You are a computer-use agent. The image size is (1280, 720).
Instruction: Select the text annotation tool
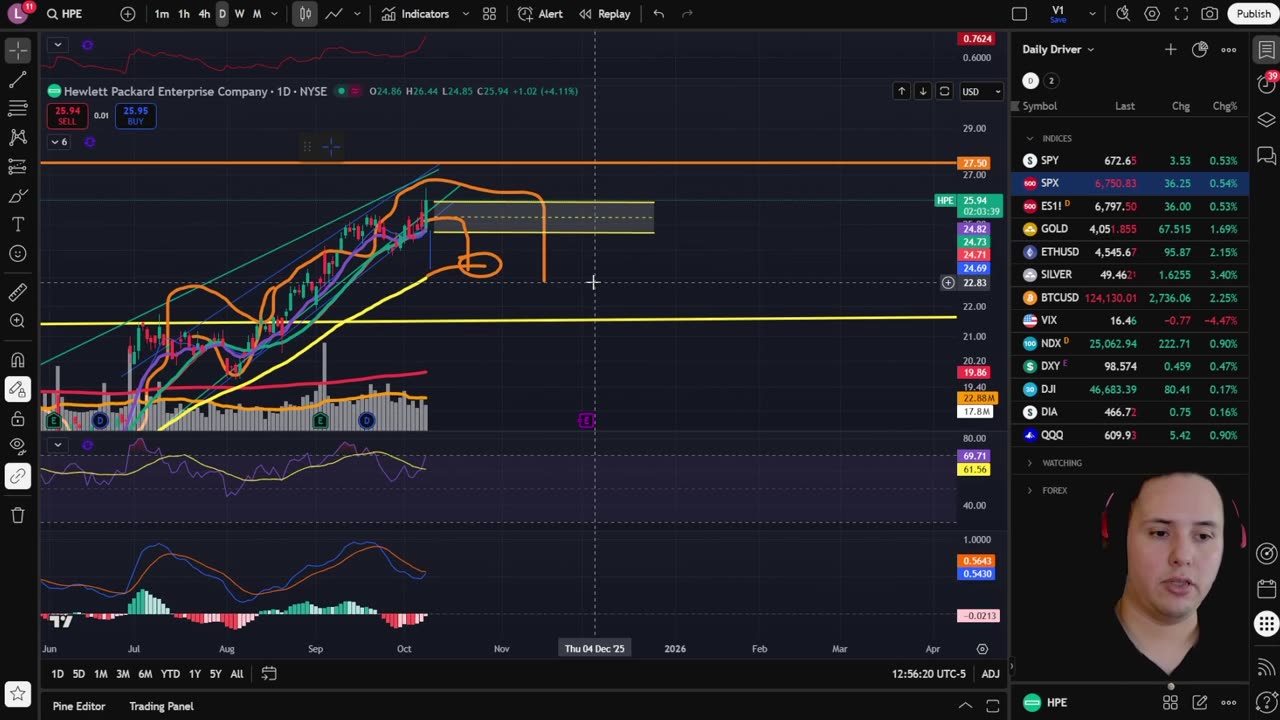18,224
